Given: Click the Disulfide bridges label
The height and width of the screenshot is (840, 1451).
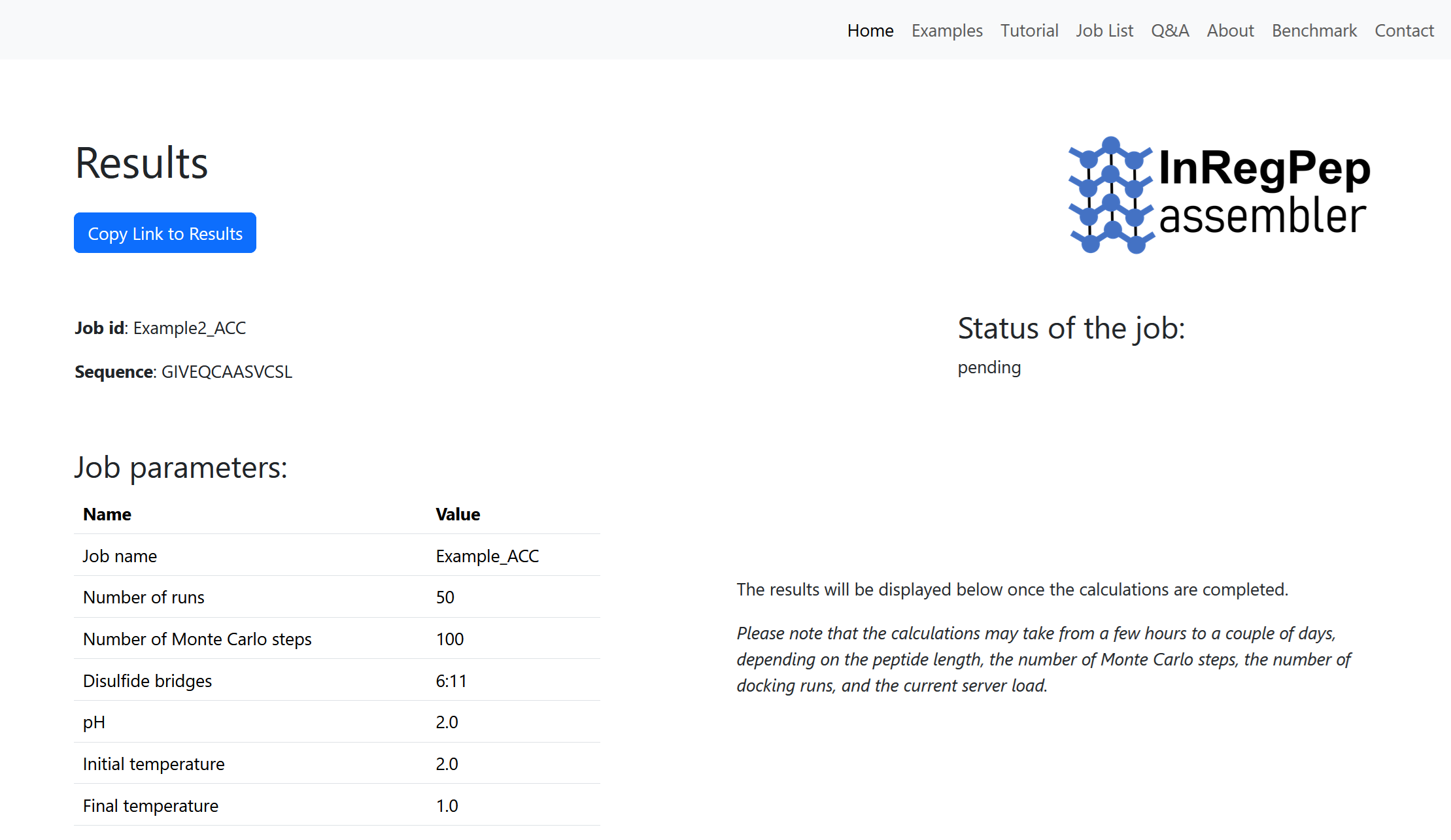Looking at the screenshot, I should click(x=147, y=681).
